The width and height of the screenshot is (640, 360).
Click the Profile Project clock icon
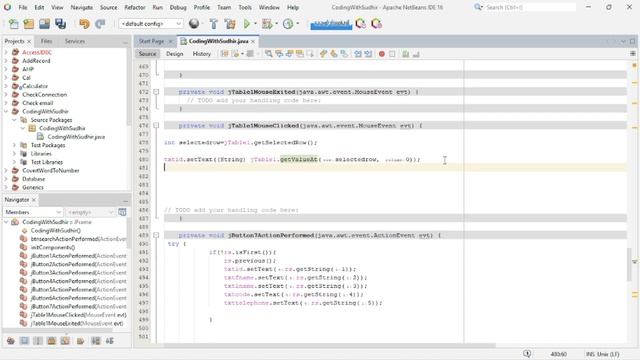point(288,24)
